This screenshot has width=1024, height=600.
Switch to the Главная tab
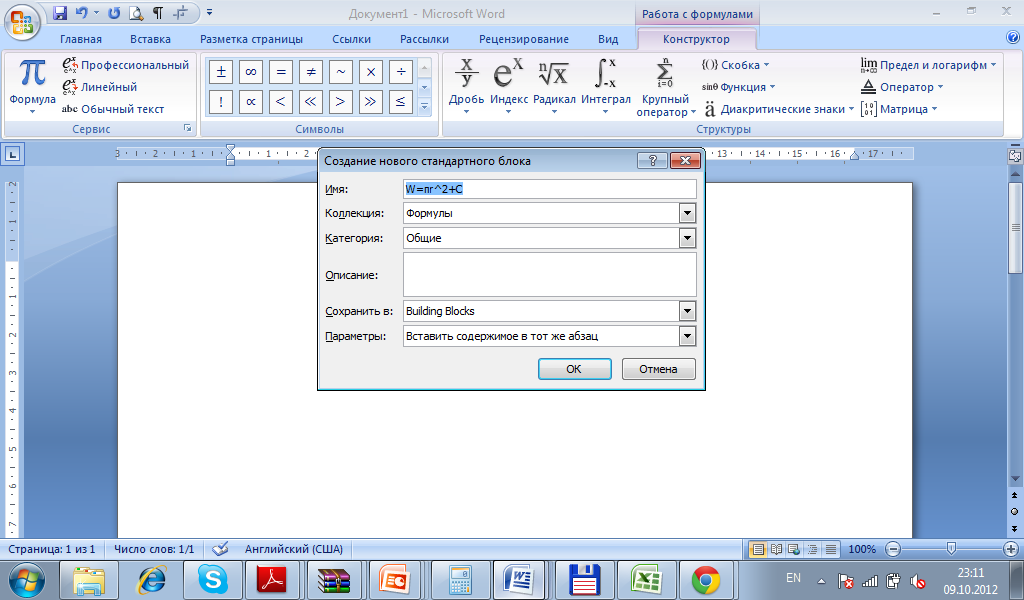81,39
